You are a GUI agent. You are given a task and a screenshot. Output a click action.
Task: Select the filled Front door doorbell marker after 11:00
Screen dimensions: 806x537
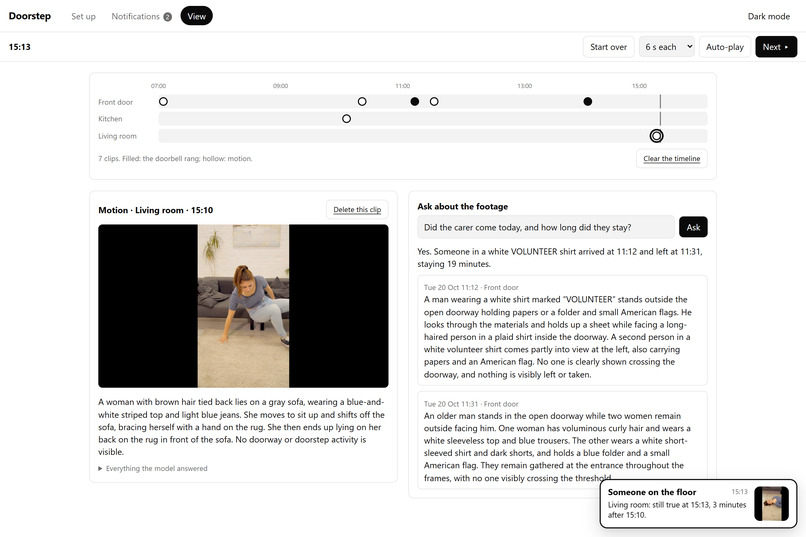415,102
